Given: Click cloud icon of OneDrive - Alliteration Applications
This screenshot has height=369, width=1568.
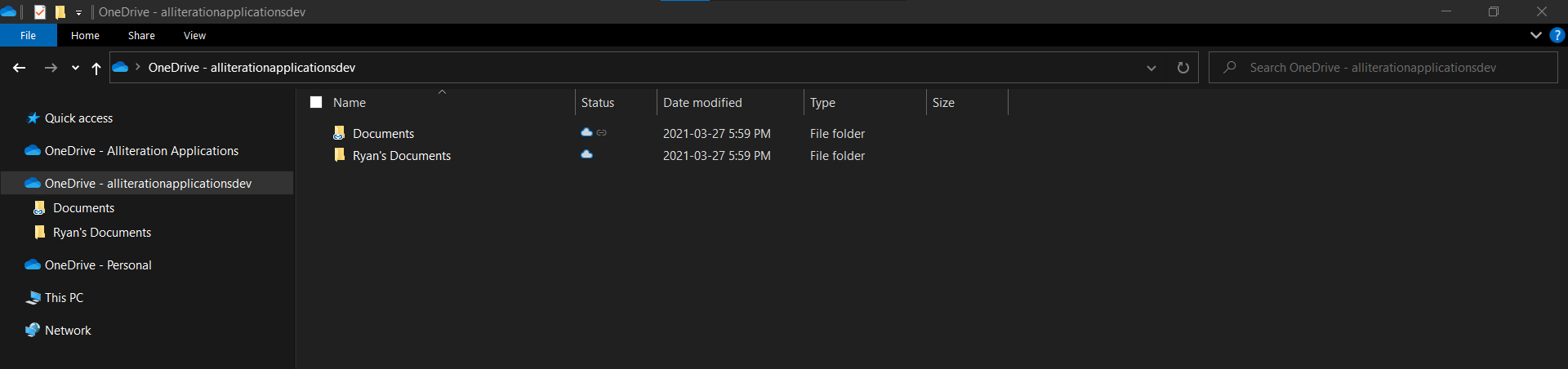Looking at the screenshot, I should point(33,151).
